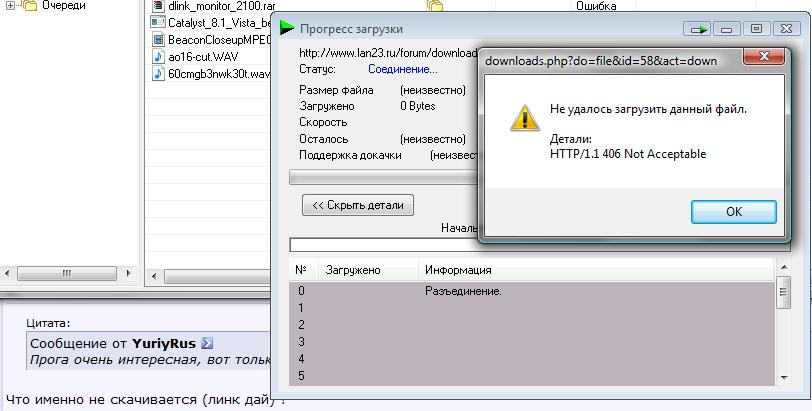The width and height of the screenshot is (812, 411).
Task: Click the Ошибка status cell
Action: coord(596,6)
